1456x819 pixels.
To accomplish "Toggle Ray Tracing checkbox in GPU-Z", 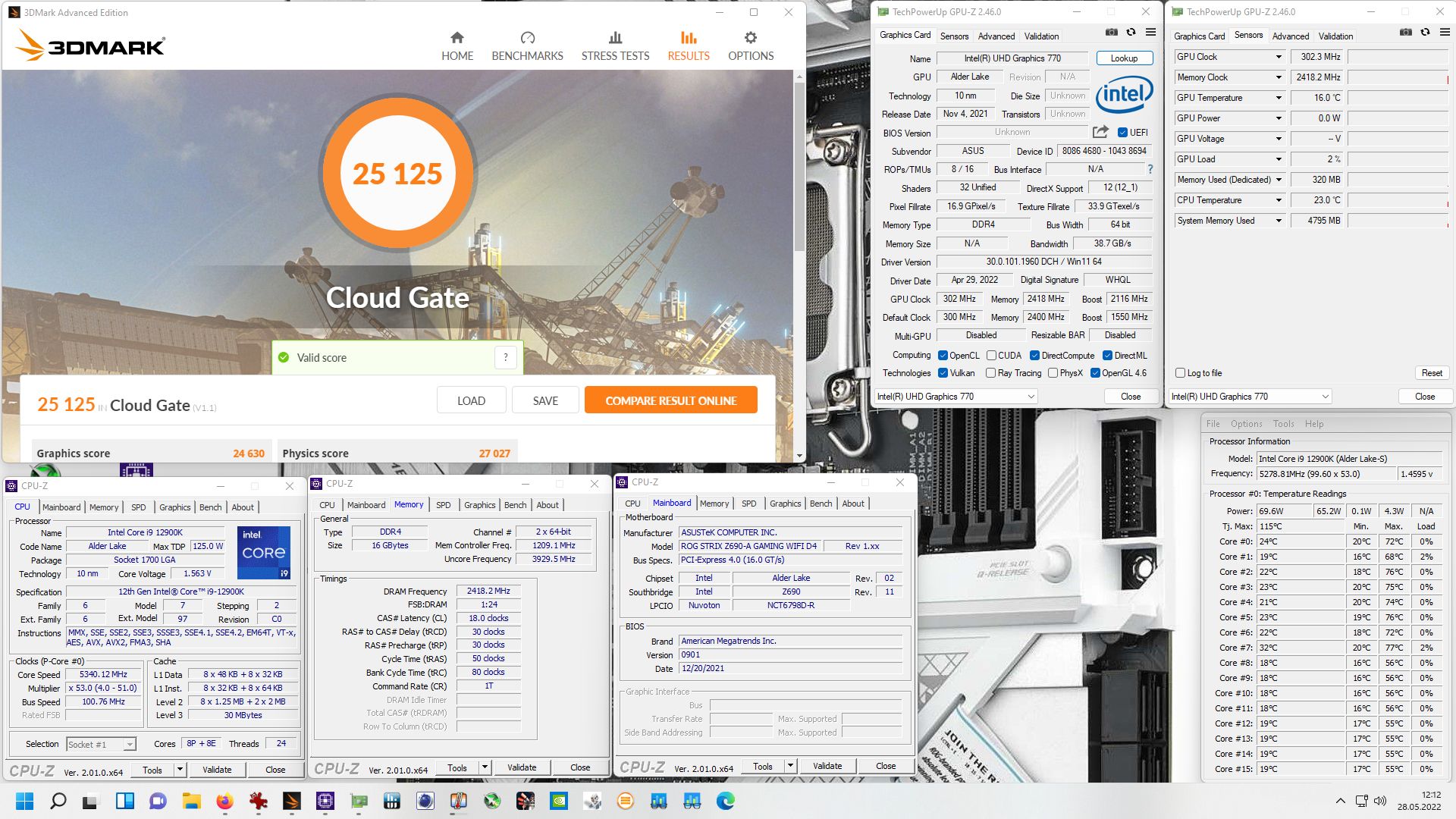I will pyautogui.click(x=990, y=372).
